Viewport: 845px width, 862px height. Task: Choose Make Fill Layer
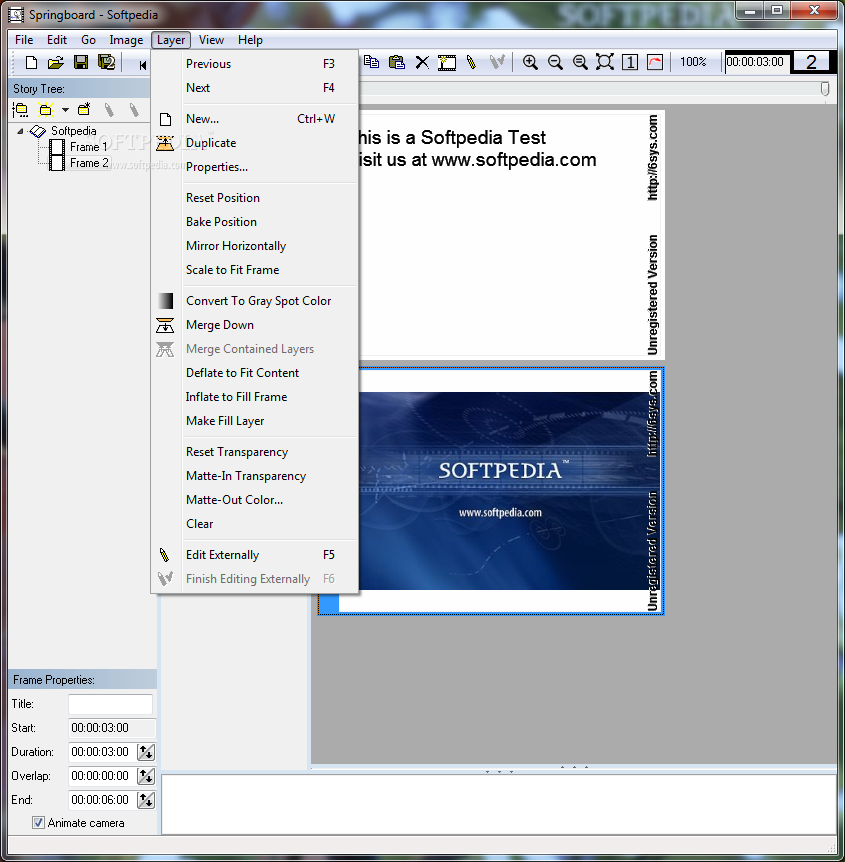tap(255, 421)
